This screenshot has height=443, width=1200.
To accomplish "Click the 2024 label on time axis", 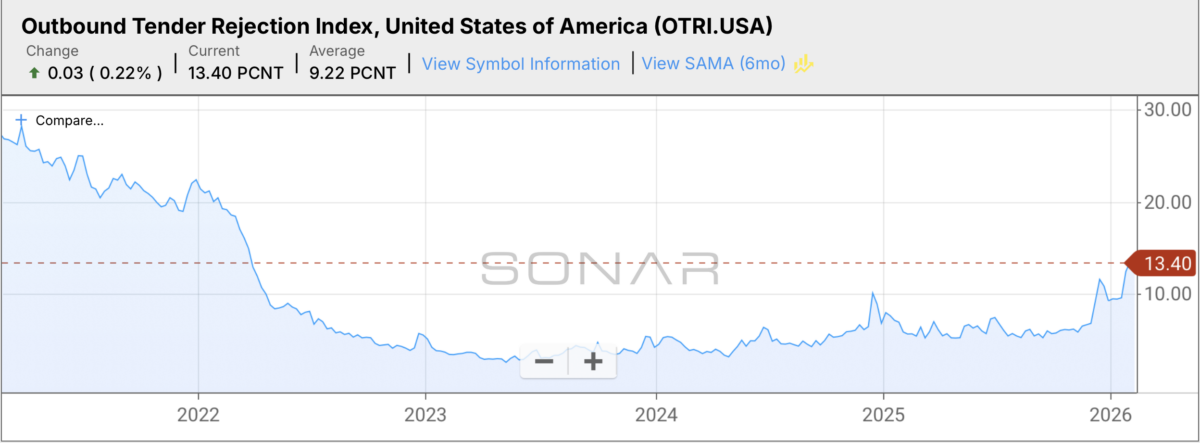I will coord(655,415).
